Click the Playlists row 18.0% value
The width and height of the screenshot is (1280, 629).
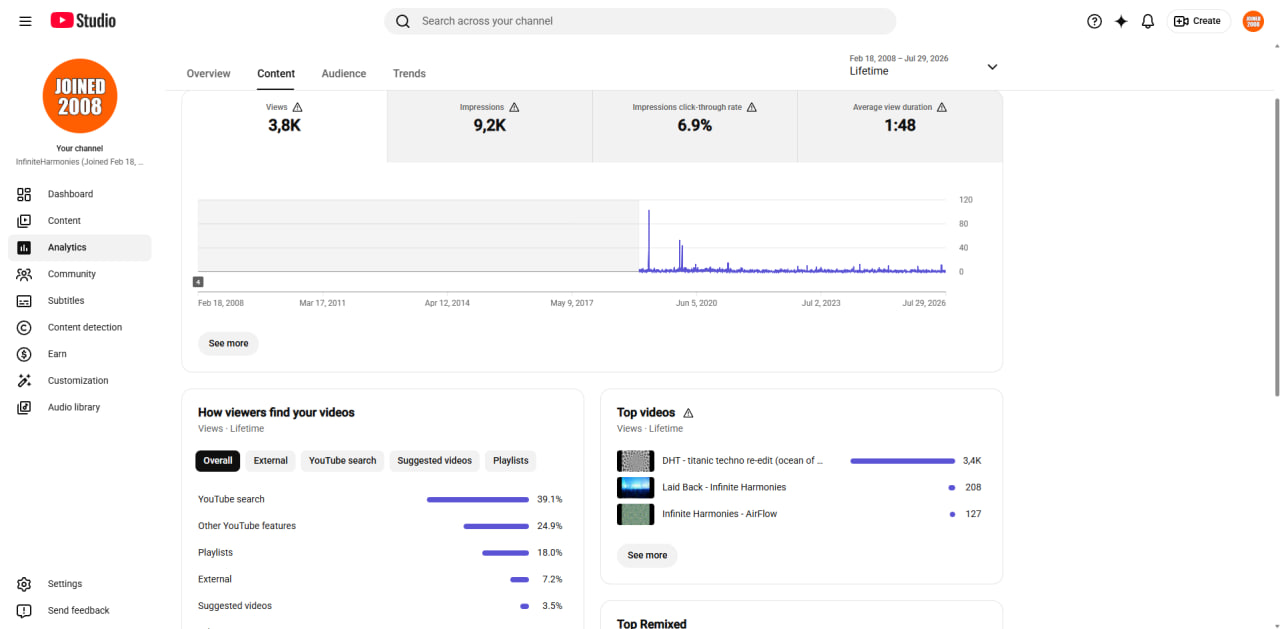(550, 553)
